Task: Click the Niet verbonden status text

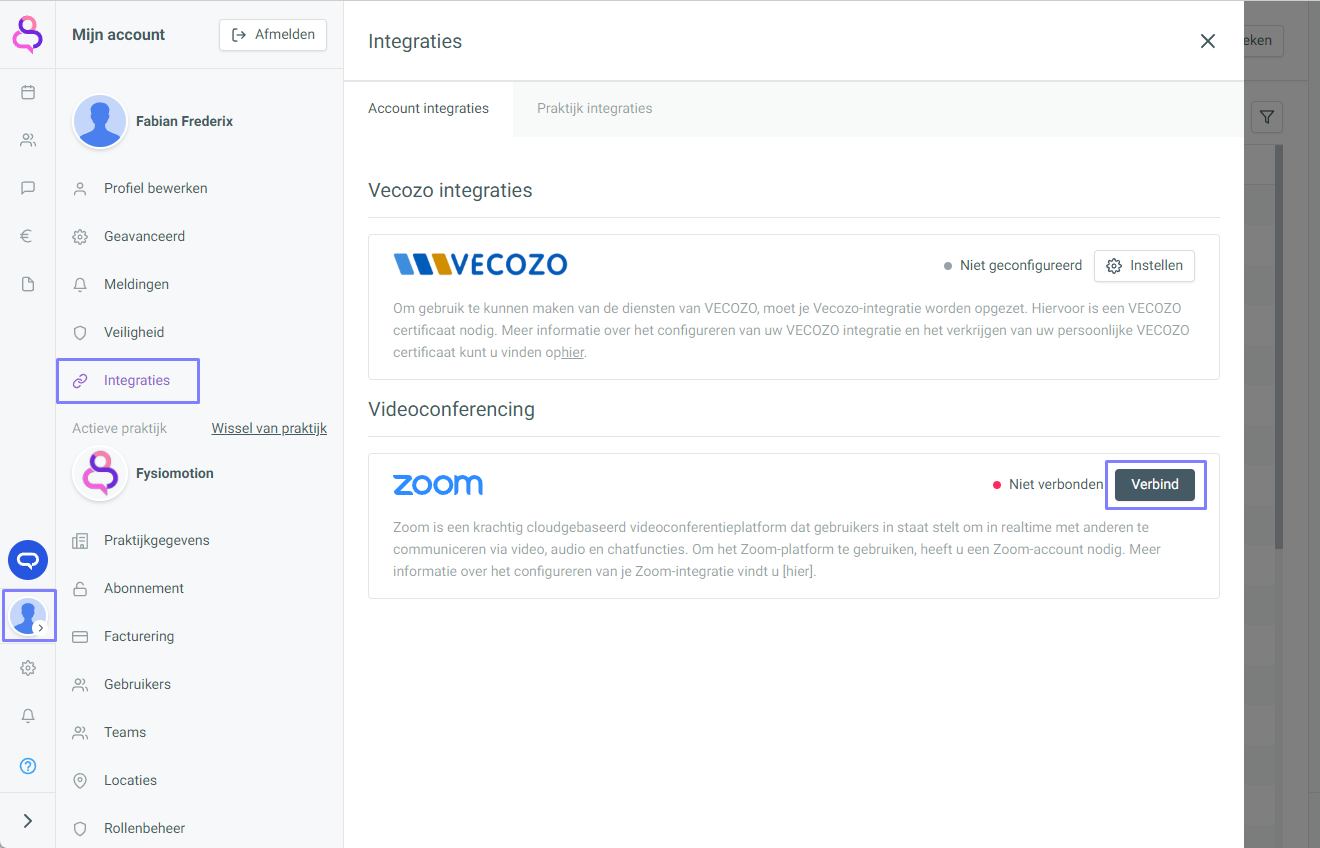Action: click(x=1056, y=484)
